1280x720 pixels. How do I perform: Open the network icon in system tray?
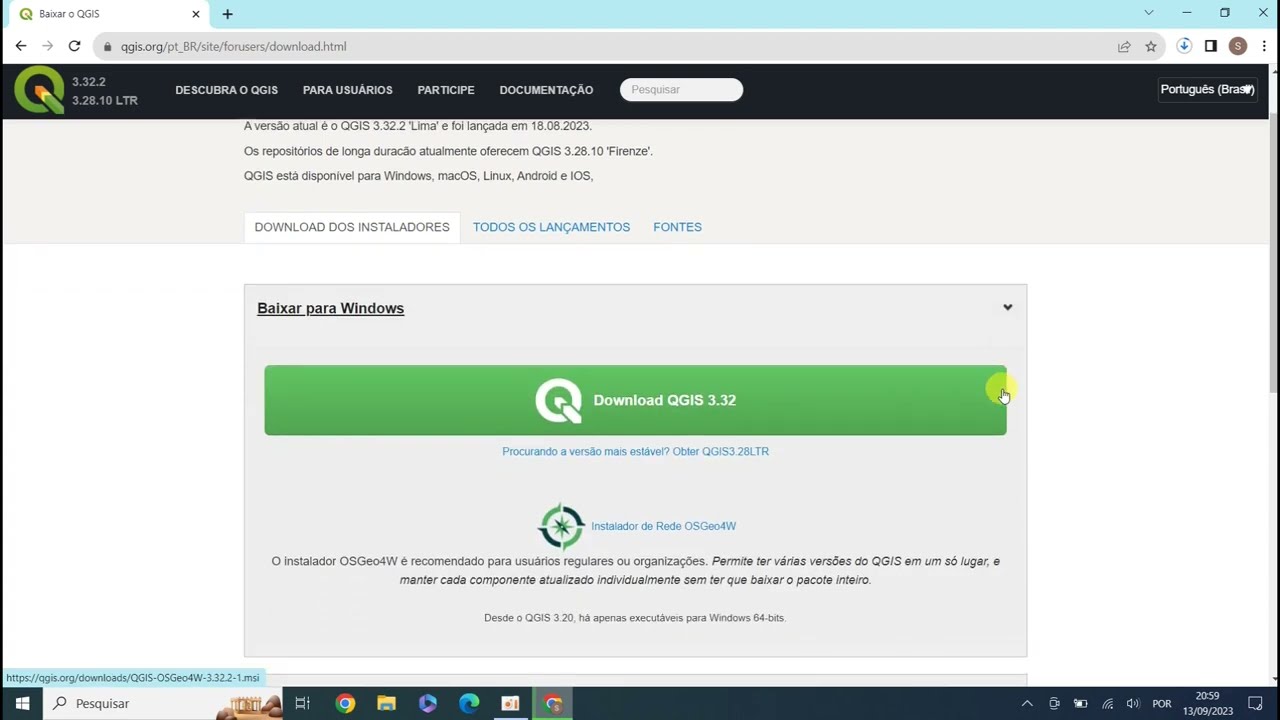click(1107, 703)
